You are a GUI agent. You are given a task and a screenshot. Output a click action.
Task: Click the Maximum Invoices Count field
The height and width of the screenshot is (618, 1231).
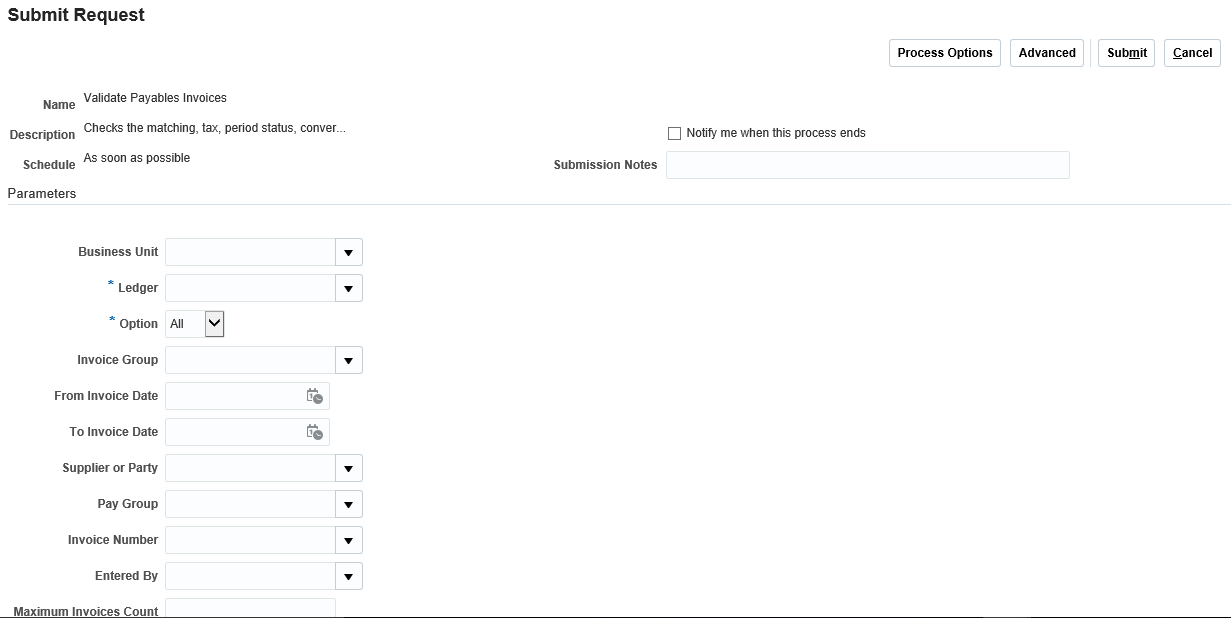click(x=250, y=609)
